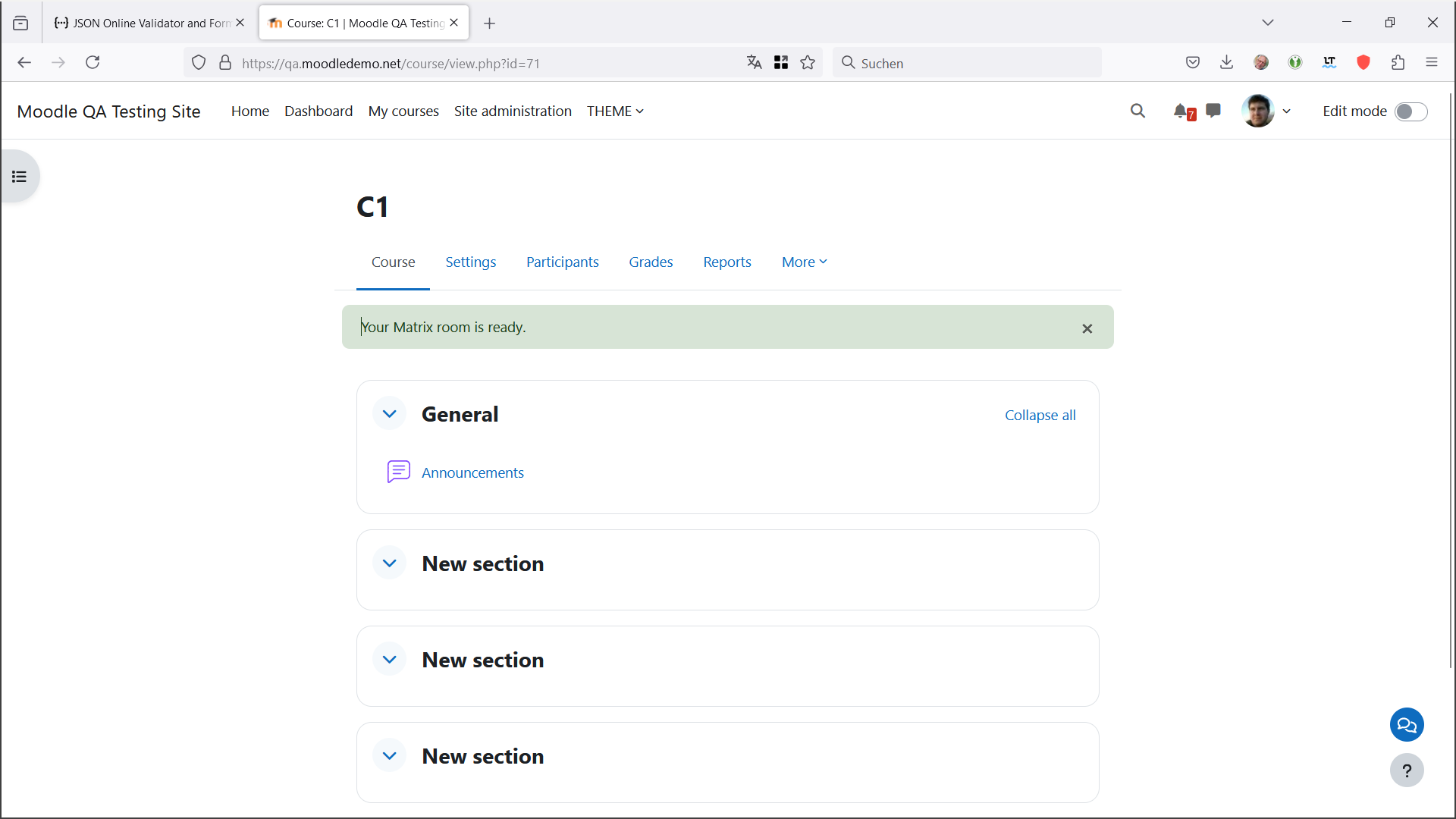Open the user menu dropdown arrow
The width and height of the screenshot is (1456, 819).
pos(1287,111)
